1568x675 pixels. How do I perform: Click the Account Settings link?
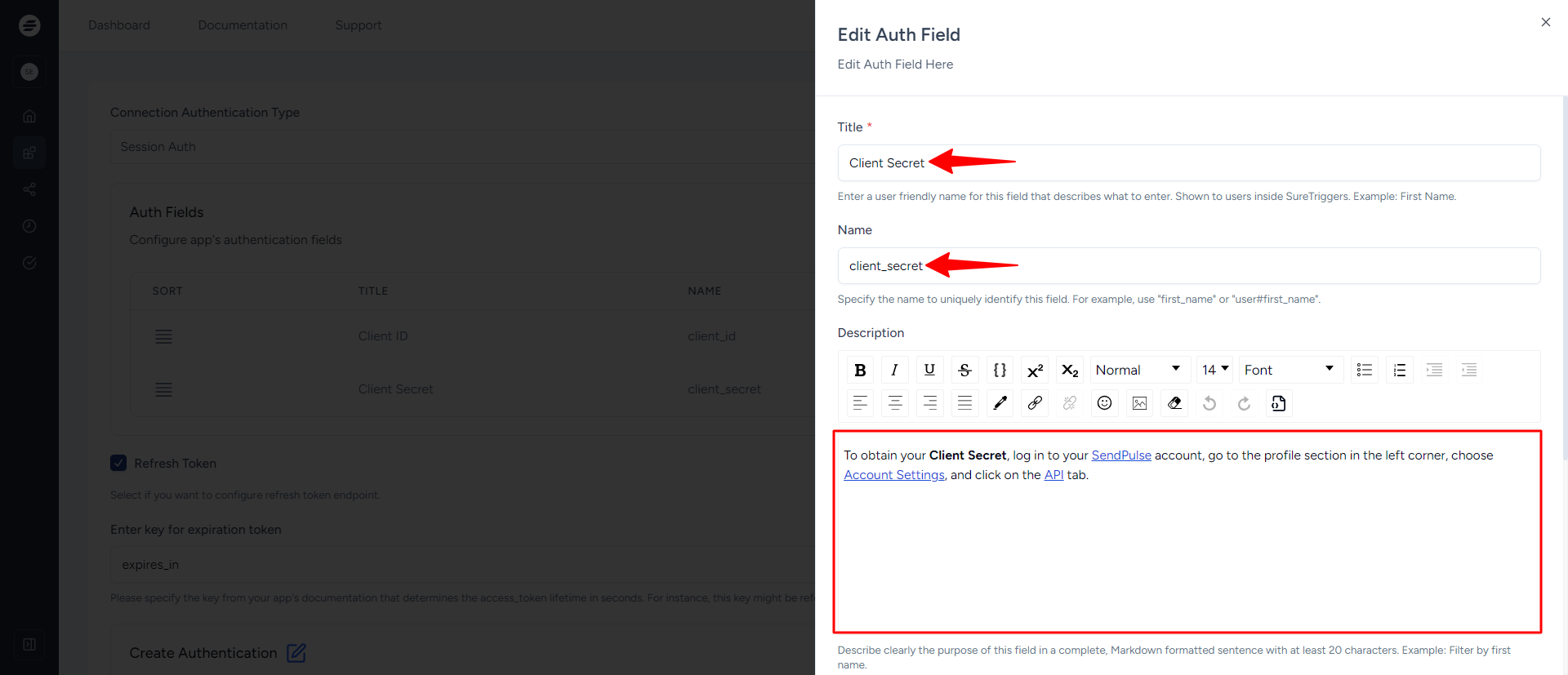tap(893, 475)
